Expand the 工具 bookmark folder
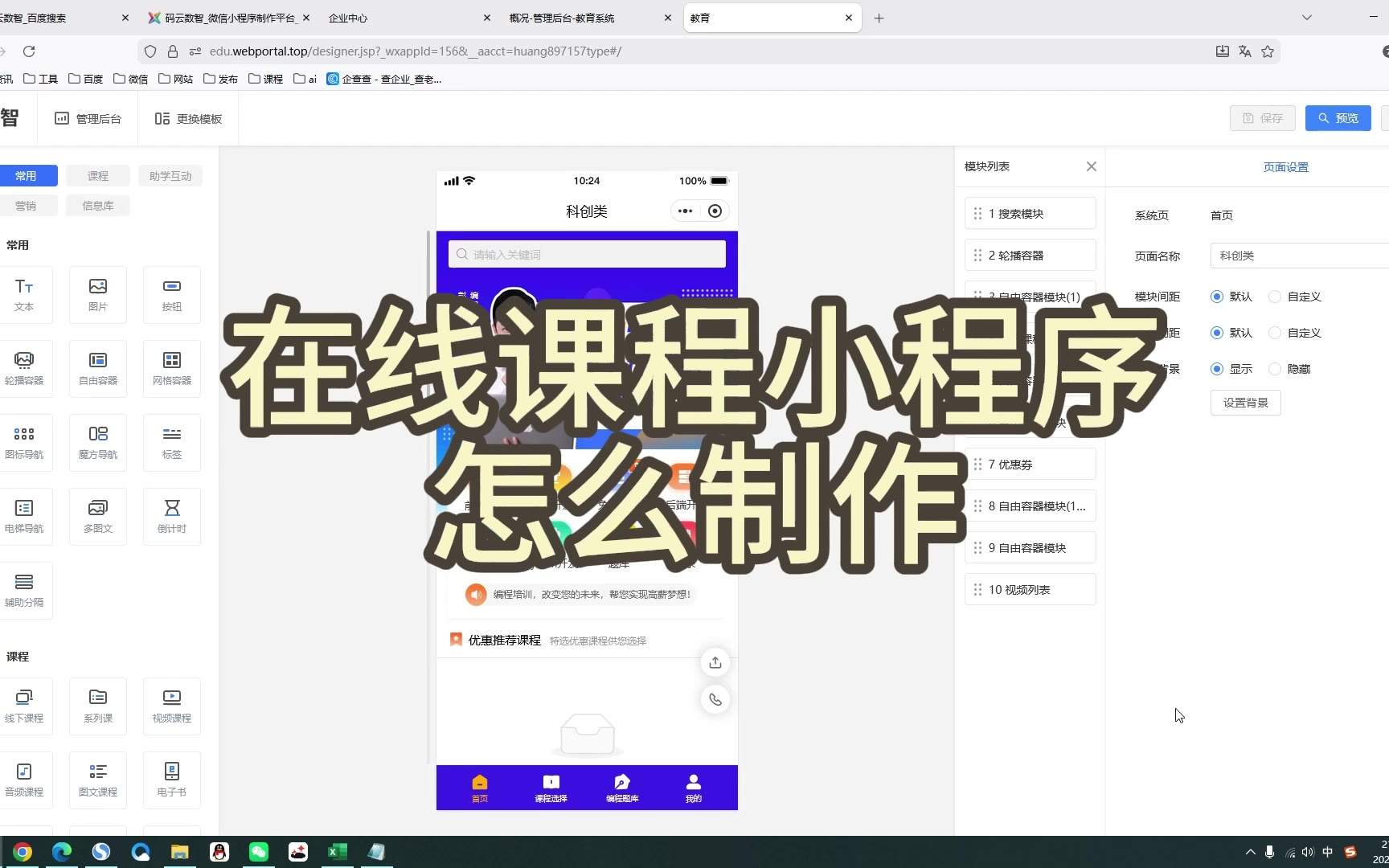 pos(41,79)
